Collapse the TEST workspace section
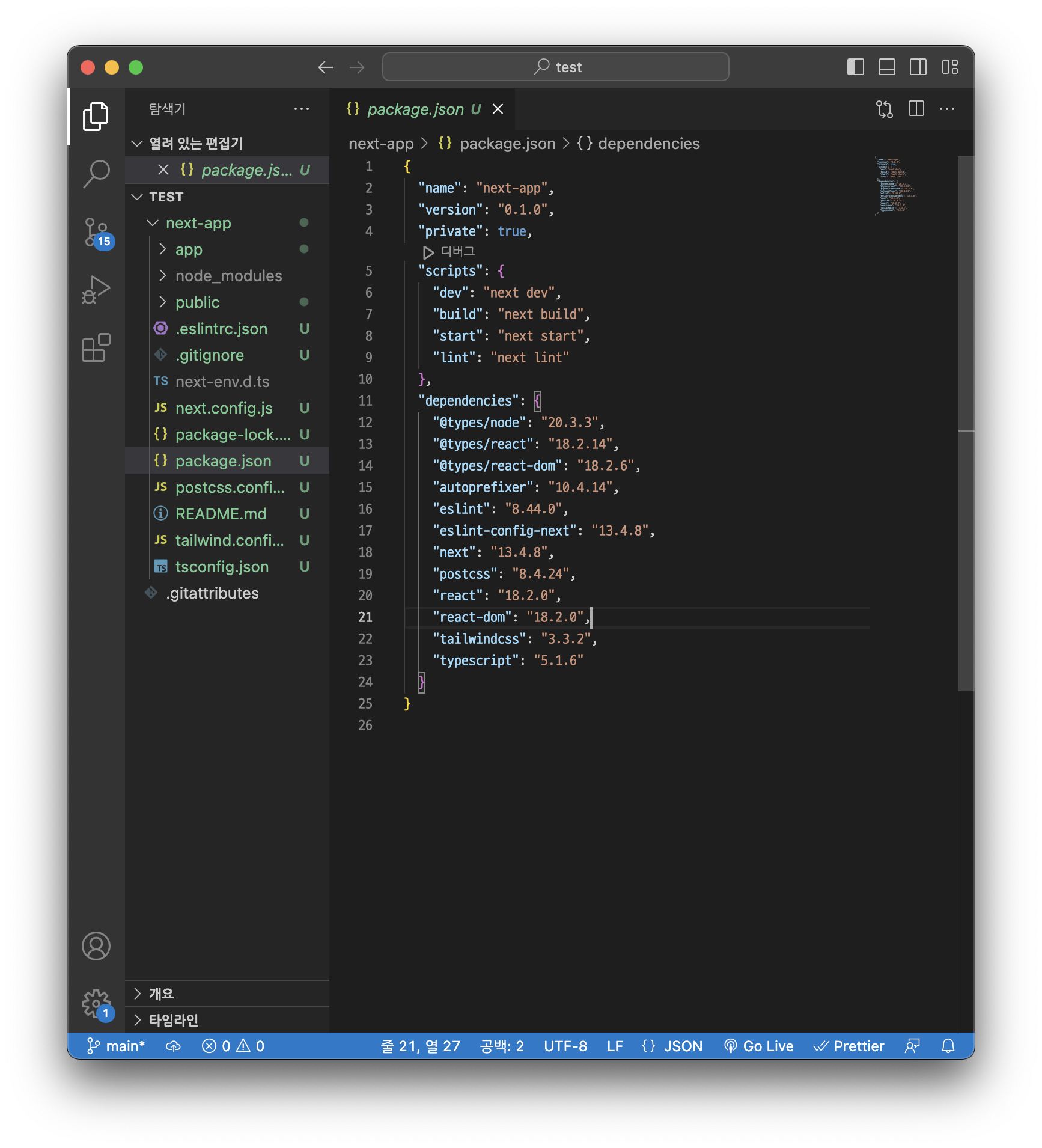This screenshot has height=1148, width=1042. pos(227,197)
